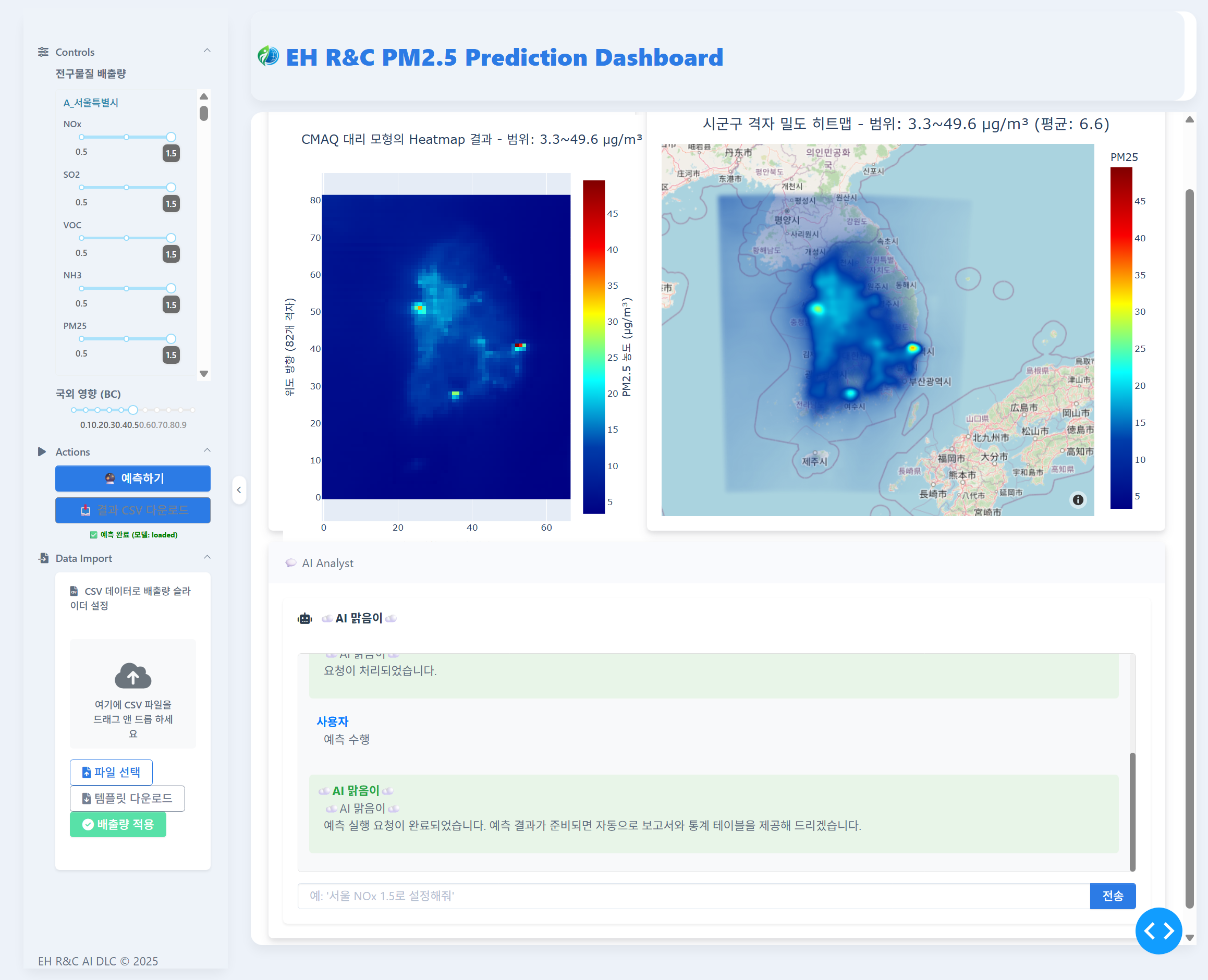Click the cloud upload icon

[132, 676]
